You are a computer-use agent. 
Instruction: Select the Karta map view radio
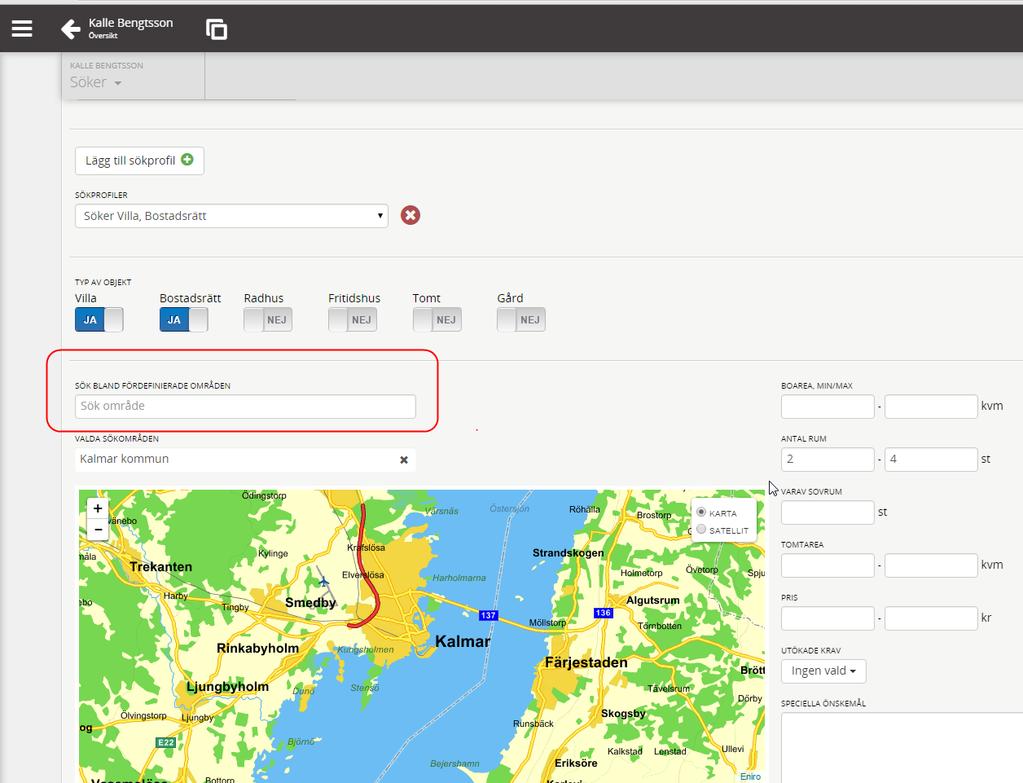[701, 512]
